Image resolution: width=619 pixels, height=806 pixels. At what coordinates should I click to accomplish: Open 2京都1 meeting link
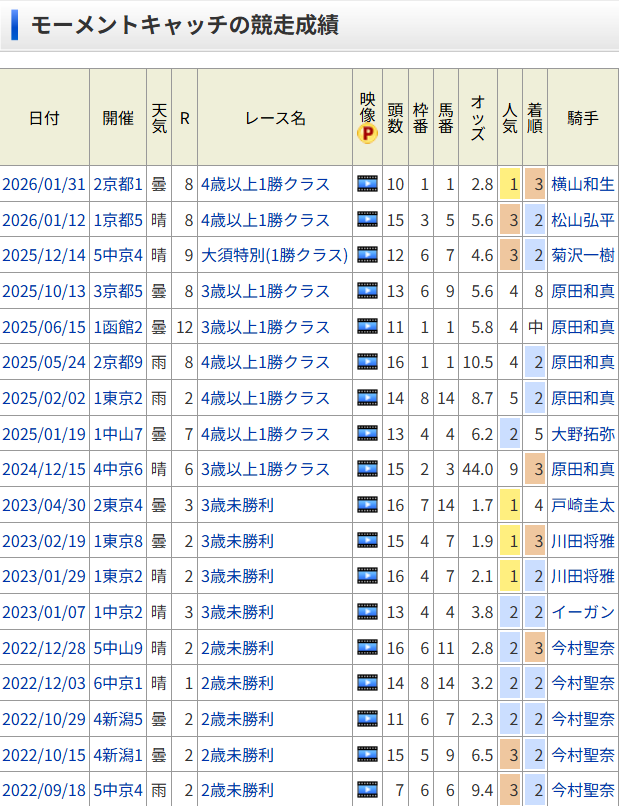[x=118, y=184]
